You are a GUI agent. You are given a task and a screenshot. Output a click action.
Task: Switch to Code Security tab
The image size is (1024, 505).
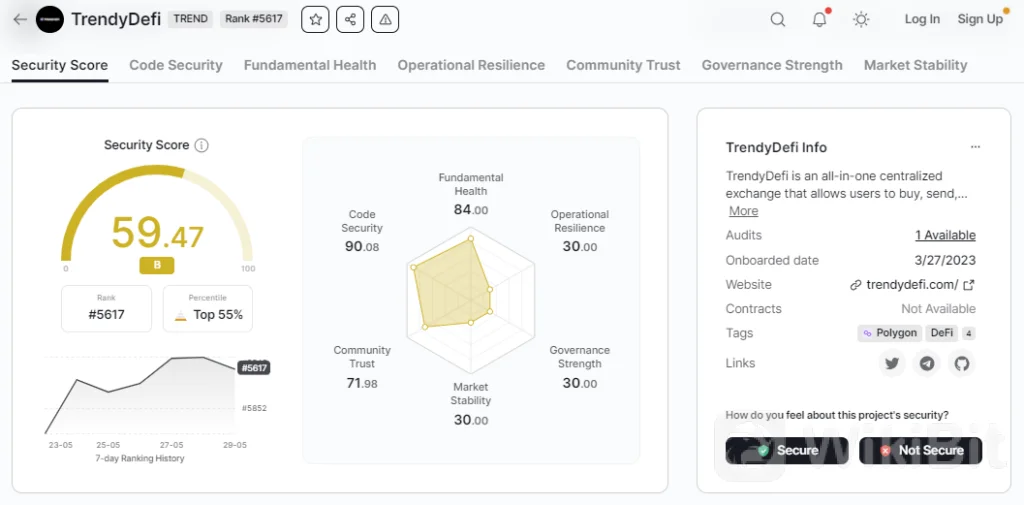[176, 65]
